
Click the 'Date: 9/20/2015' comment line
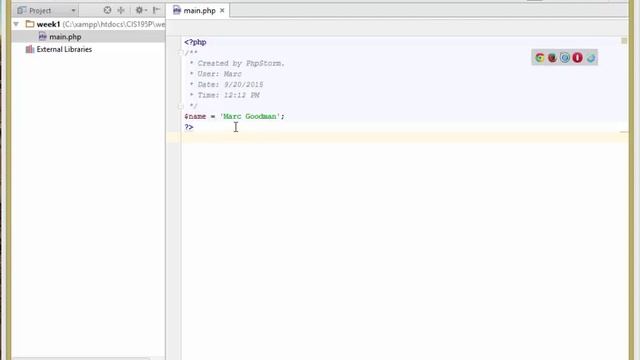(226, 84)
